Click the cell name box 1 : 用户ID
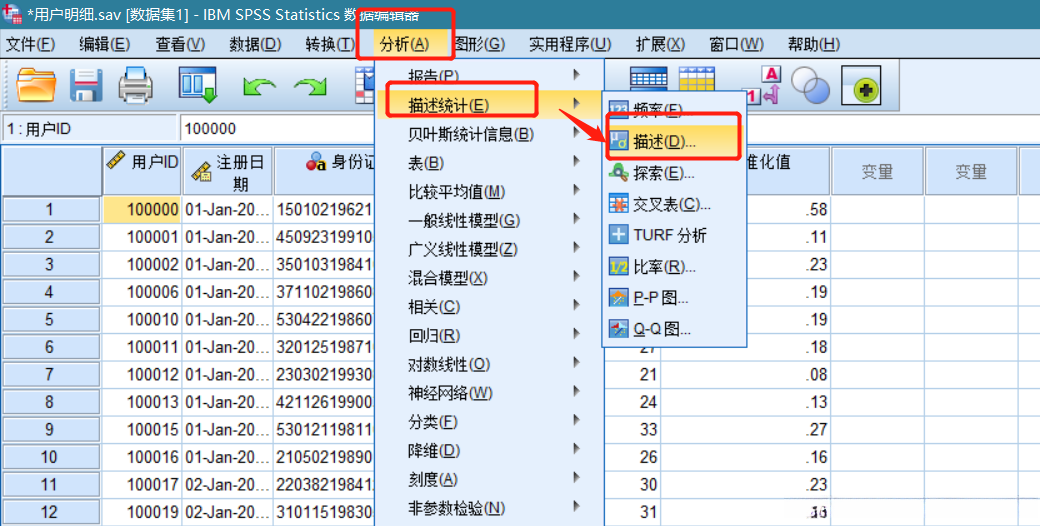This screenshot has width=1040, height=526. tap(89, 129)
